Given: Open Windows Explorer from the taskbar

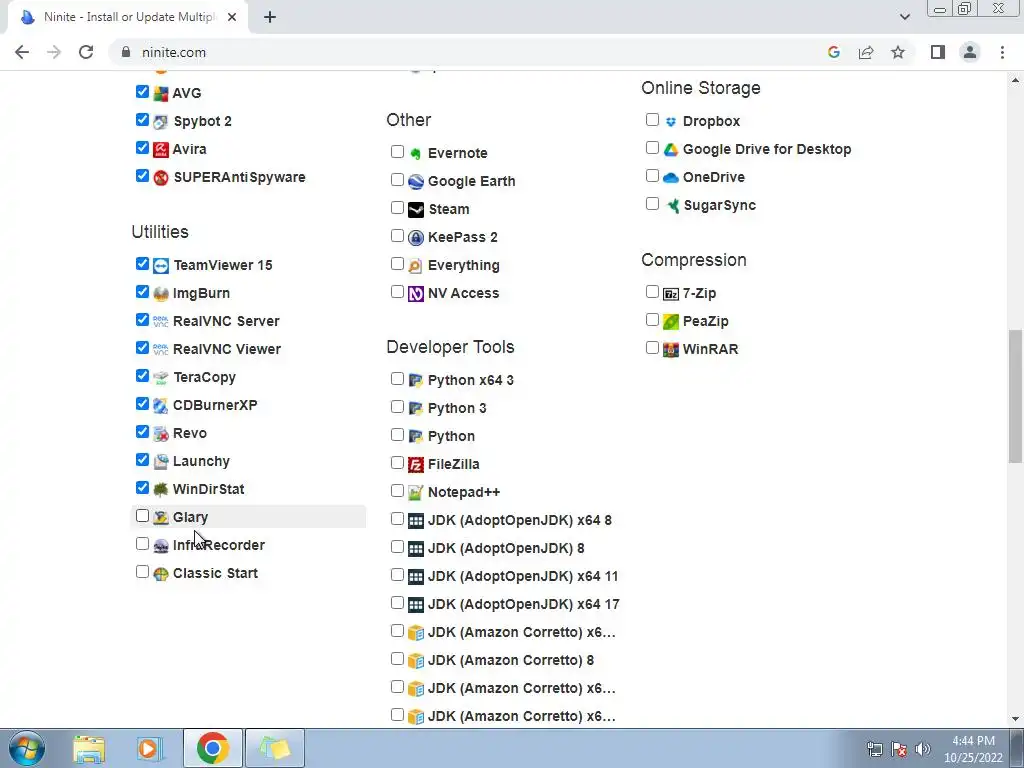Looking at the screenshot, I should (x=89, y=748).
